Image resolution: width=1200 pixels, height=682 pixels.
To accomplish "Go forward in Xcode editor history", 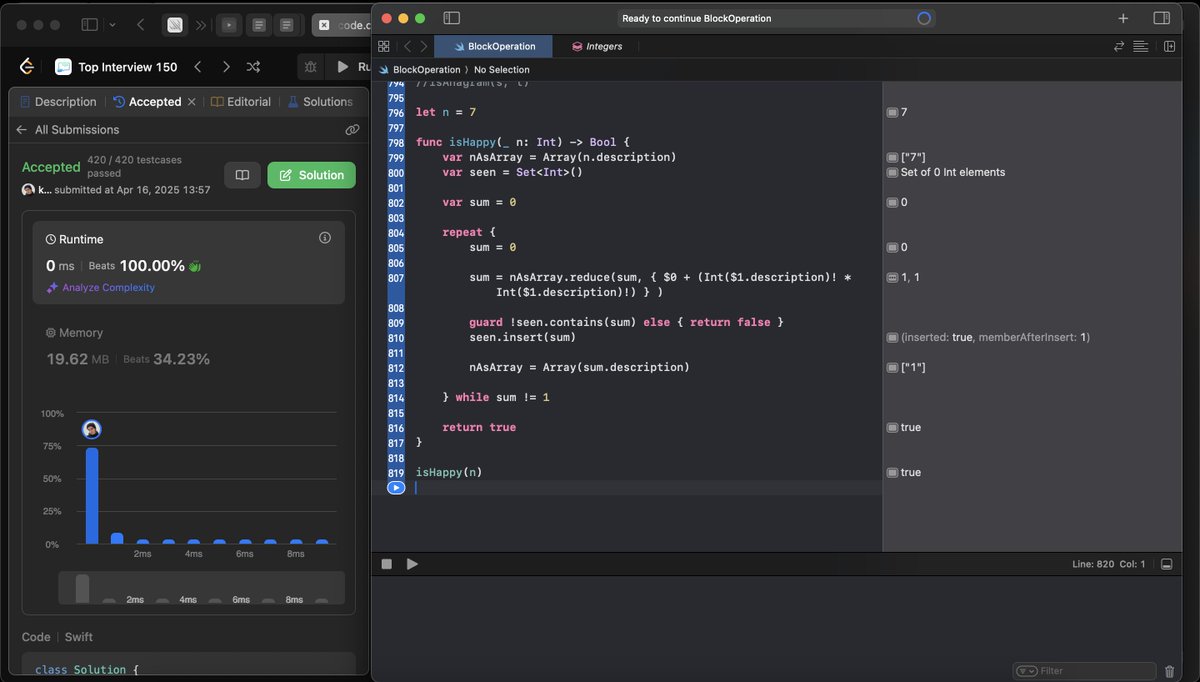I will (x=424, y=46).
